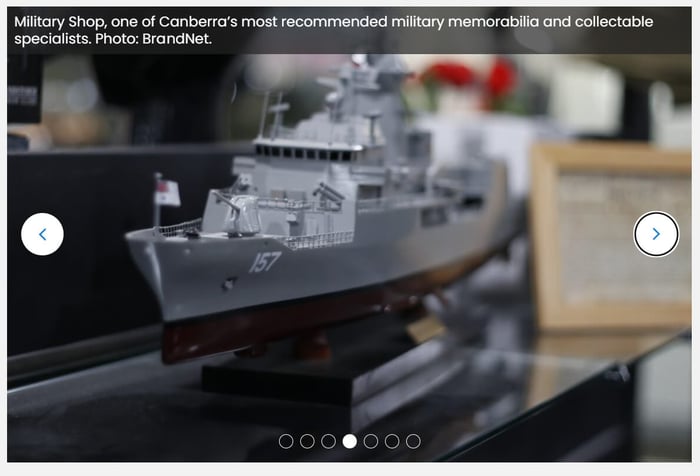Select the third carousel indicator dot
The image size is (700, 476).
tap(328, 441)
